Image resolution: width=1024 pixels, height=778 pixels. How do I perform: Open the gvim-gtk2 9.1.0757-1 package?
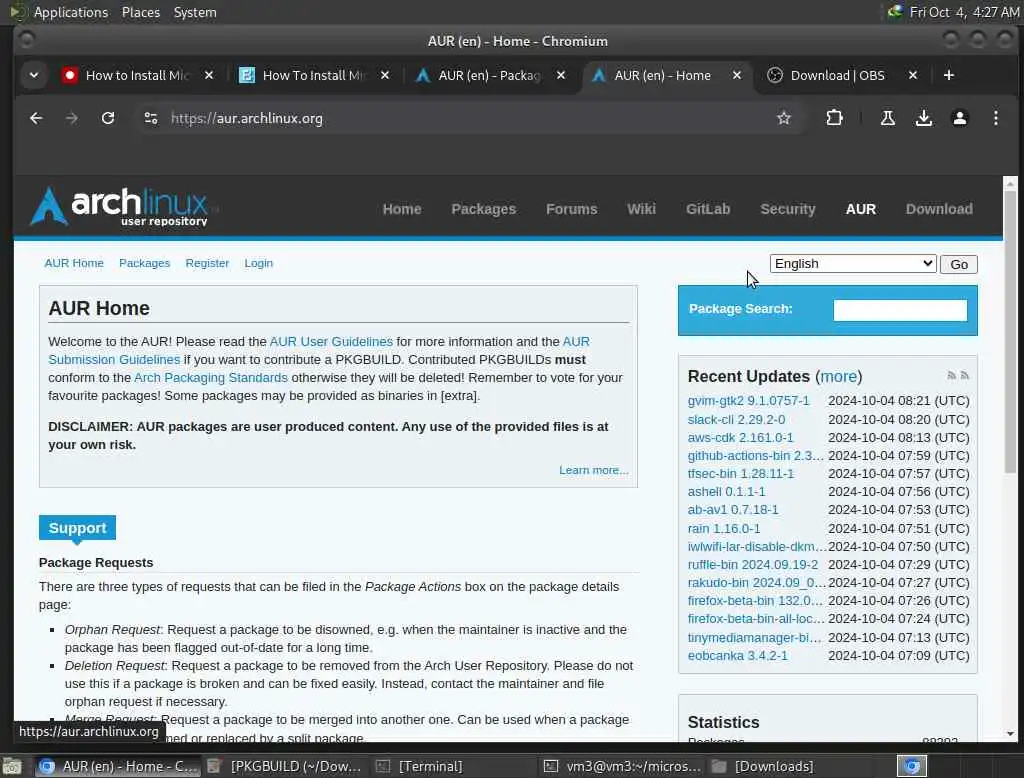click(x=748, y=401)
